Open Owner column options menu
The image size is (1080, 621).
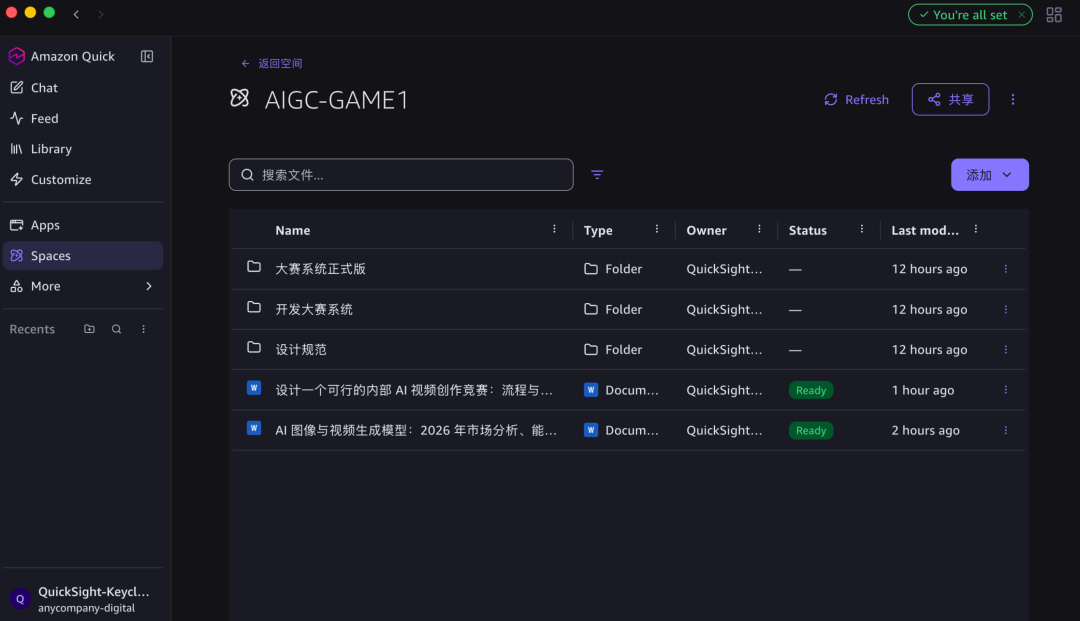pos(759,229)
